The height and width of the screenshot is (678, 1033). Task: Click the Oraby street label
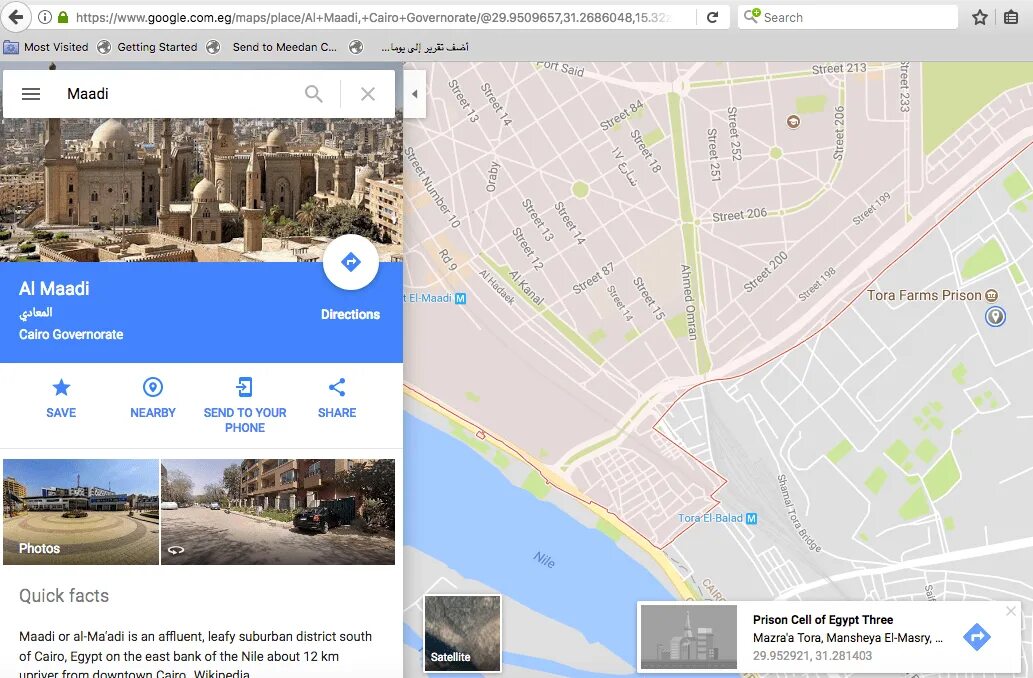pos(493,177)
